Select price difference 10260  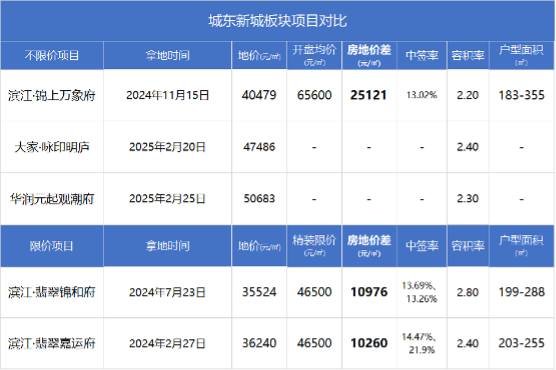click(x=369, y=343)
